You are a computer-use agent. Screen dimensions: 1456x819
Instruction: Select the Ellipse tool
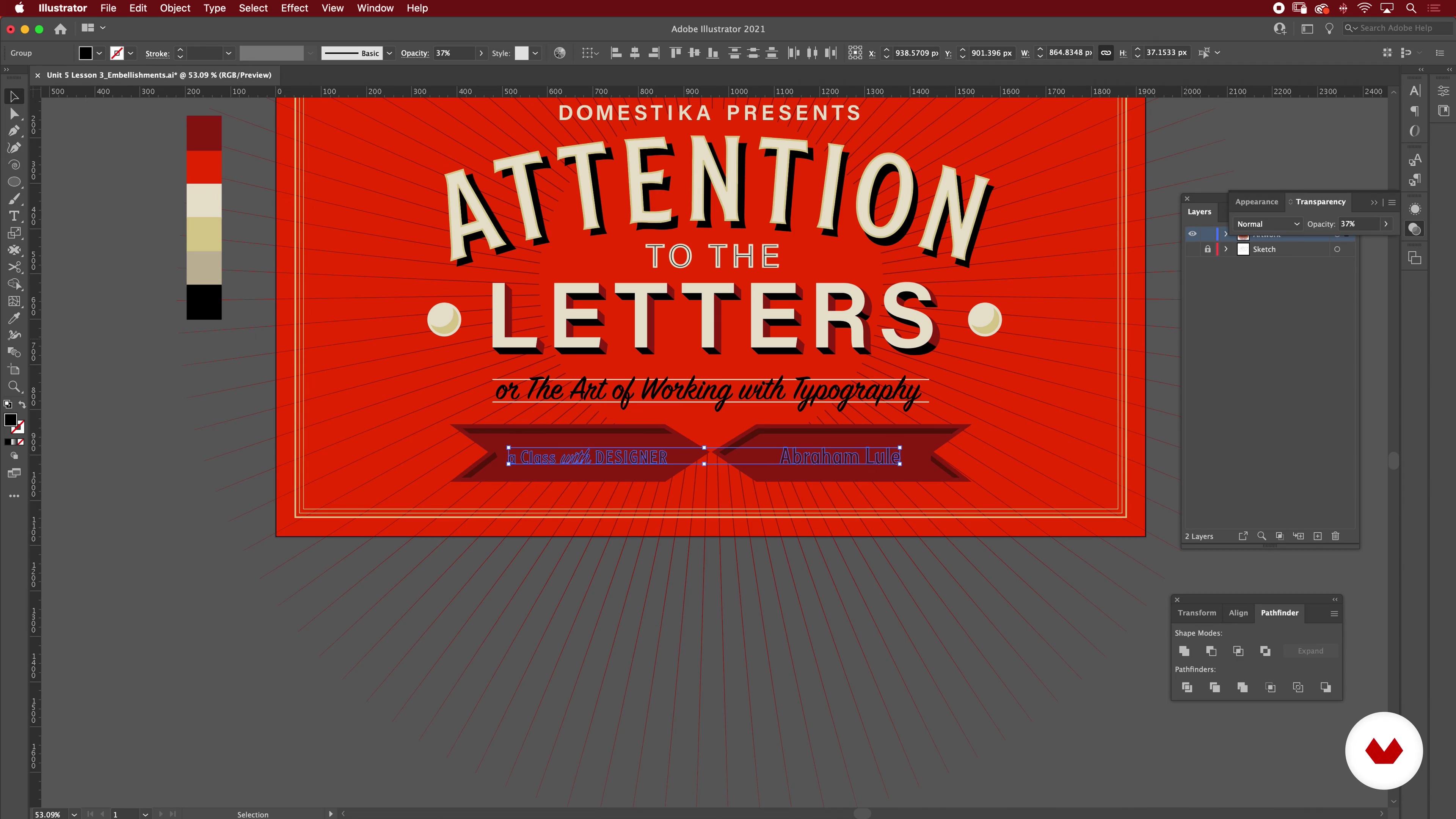click(x=14, y=182)
